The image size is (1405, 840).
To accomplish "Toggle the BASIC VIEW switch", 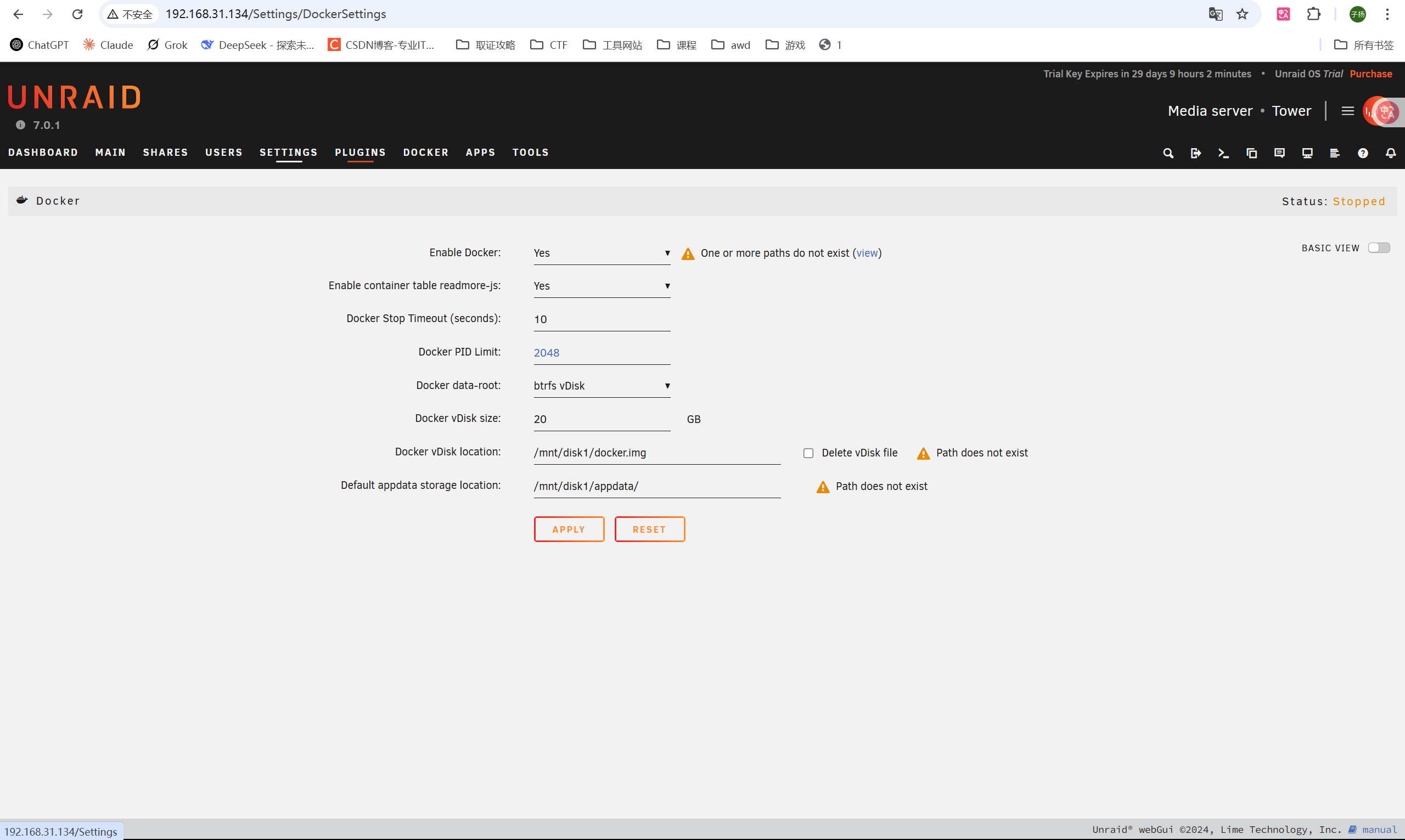I will [1379, 247].
